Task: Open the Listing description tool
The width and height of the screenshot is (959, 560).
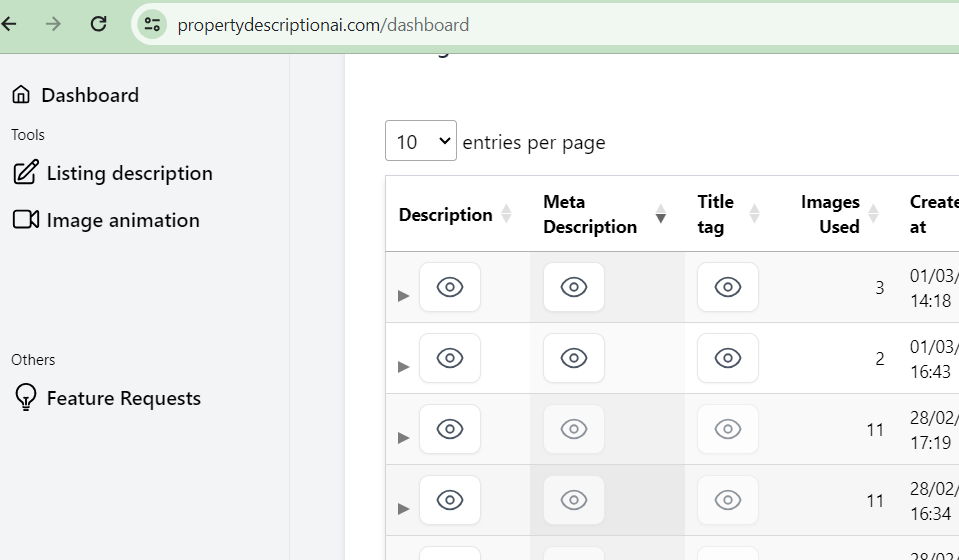Action: (129, 173)
